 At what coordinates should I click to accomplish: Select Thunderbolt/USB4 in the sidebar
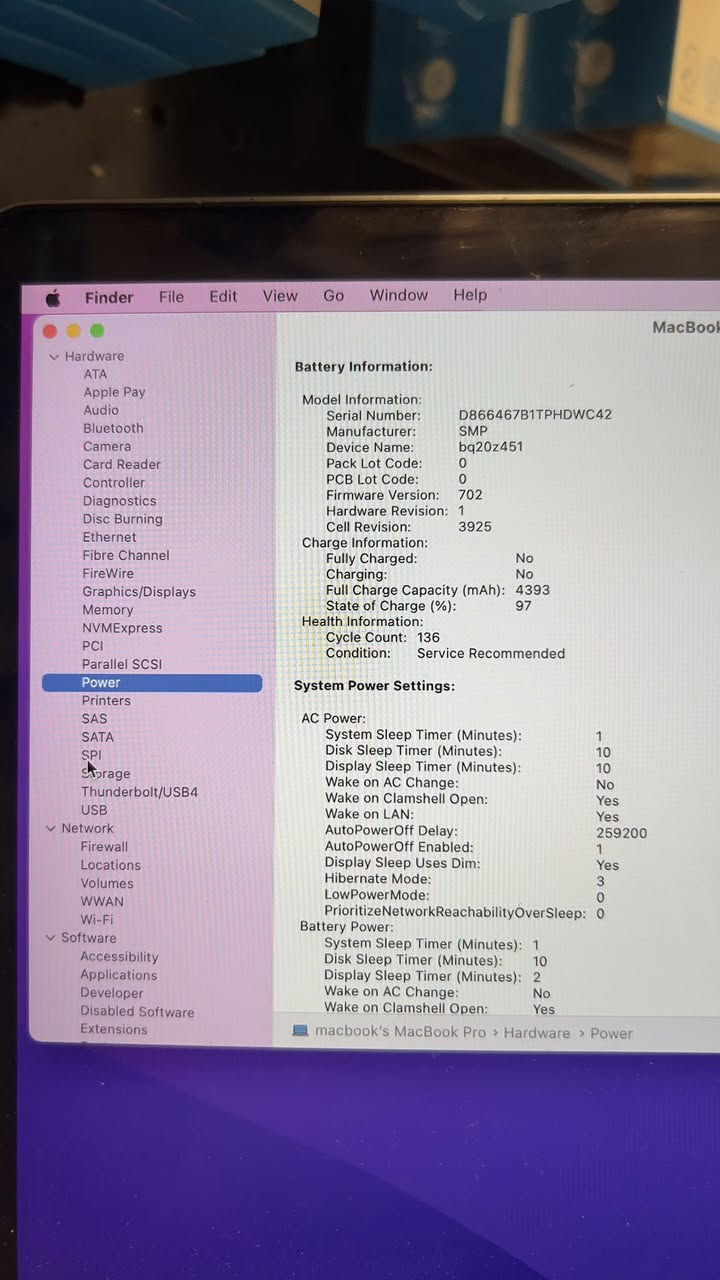tap(139, 792)
